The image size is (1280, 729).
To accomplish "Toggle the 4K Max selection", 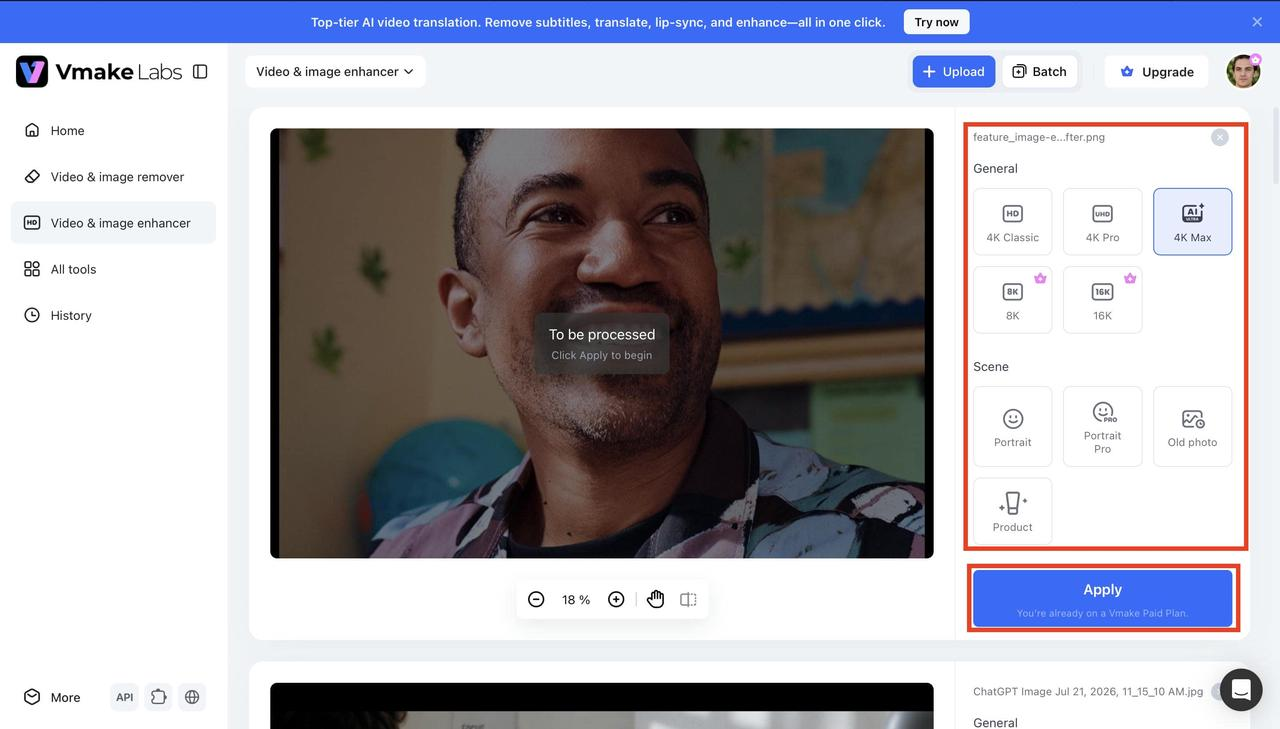I will click(1193, 222).
